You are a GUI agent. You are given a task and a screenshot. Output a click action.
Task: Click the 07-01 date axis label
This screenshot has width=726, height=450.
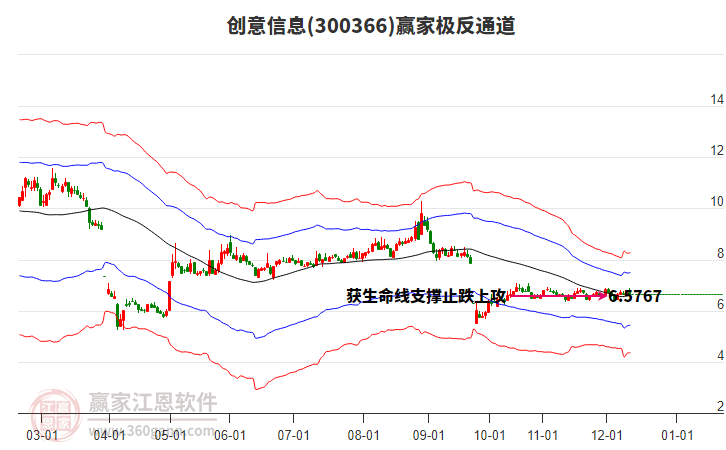click(294, 436)
